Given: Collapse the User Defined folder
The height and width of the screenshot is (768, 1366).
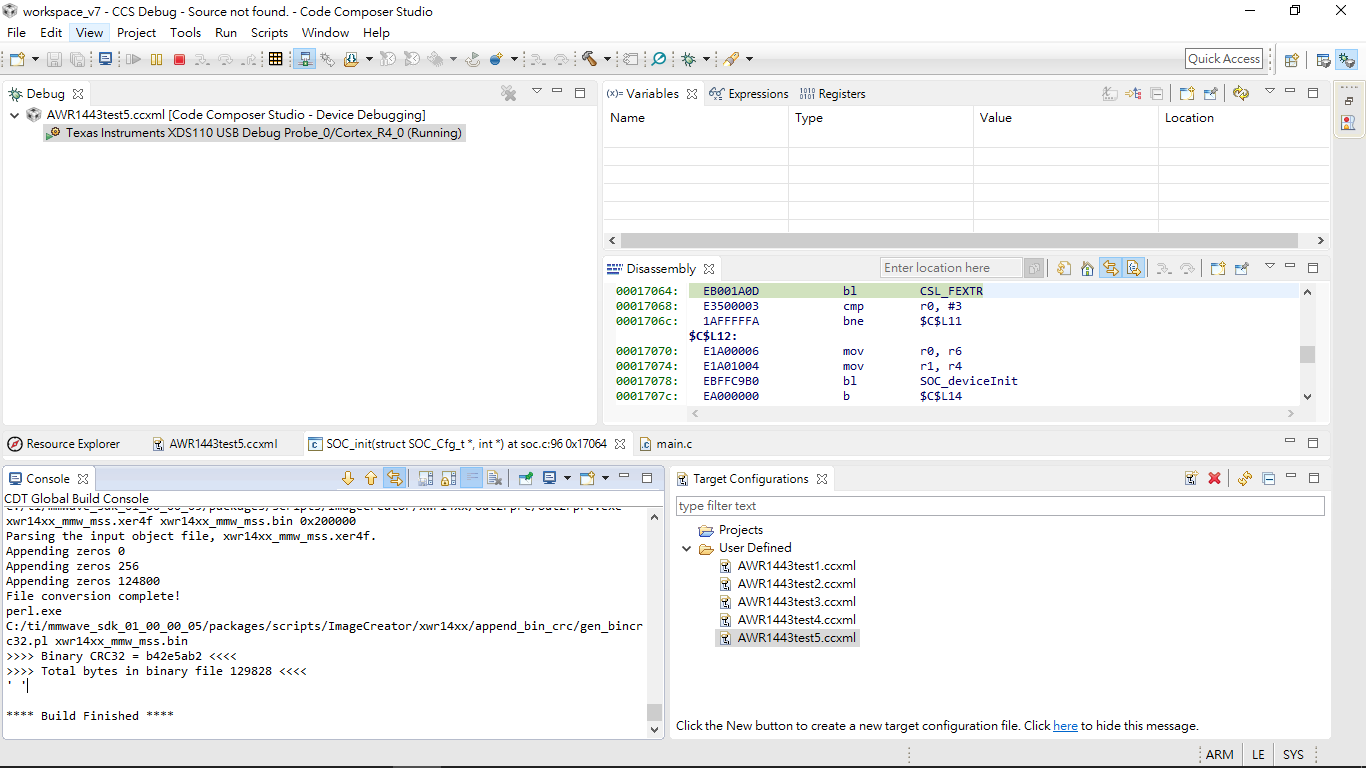Looking at the screenshot, I should point(687,548).
